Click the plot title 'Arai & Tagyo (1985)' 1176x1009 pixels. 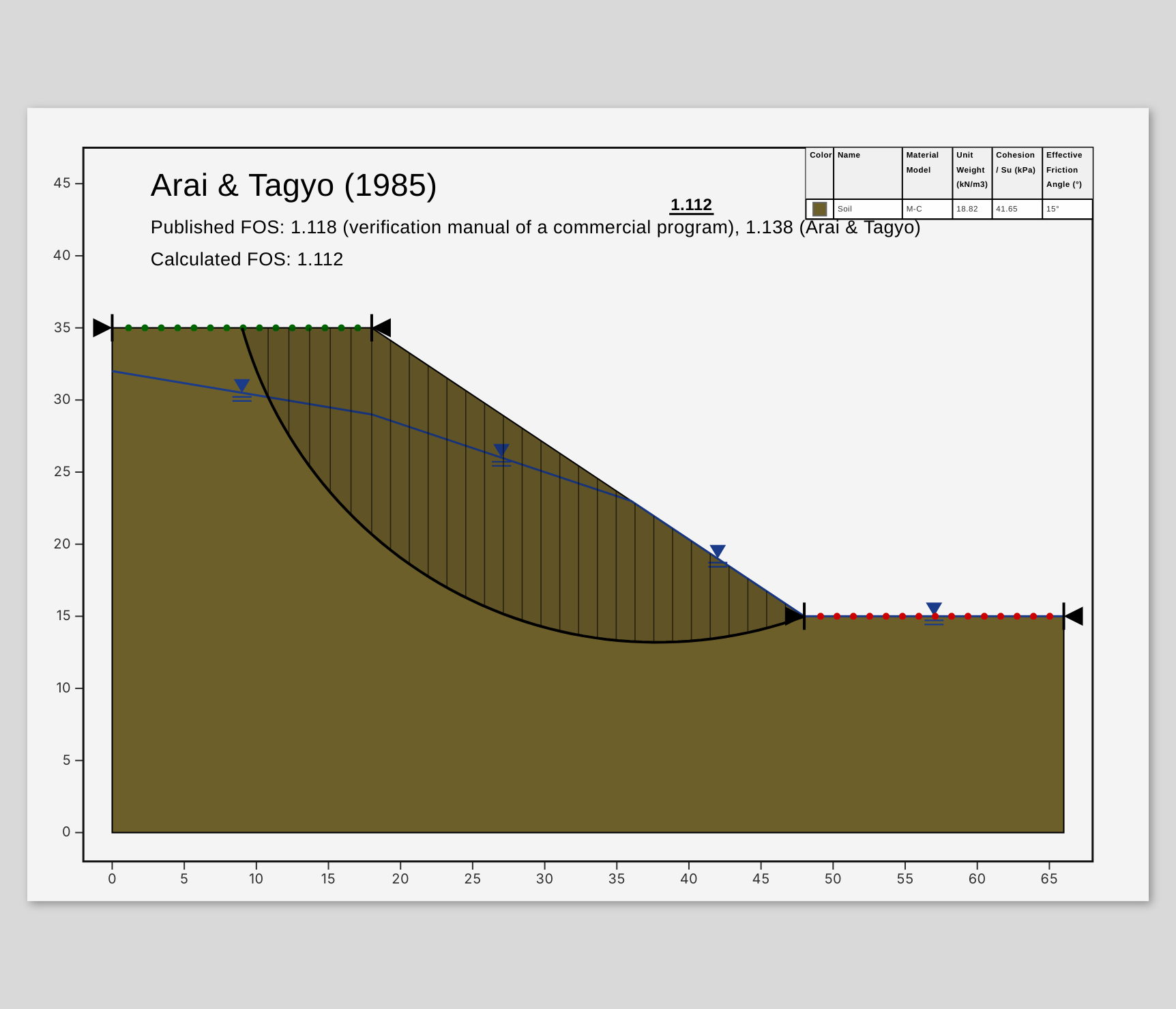coord(293,186)
